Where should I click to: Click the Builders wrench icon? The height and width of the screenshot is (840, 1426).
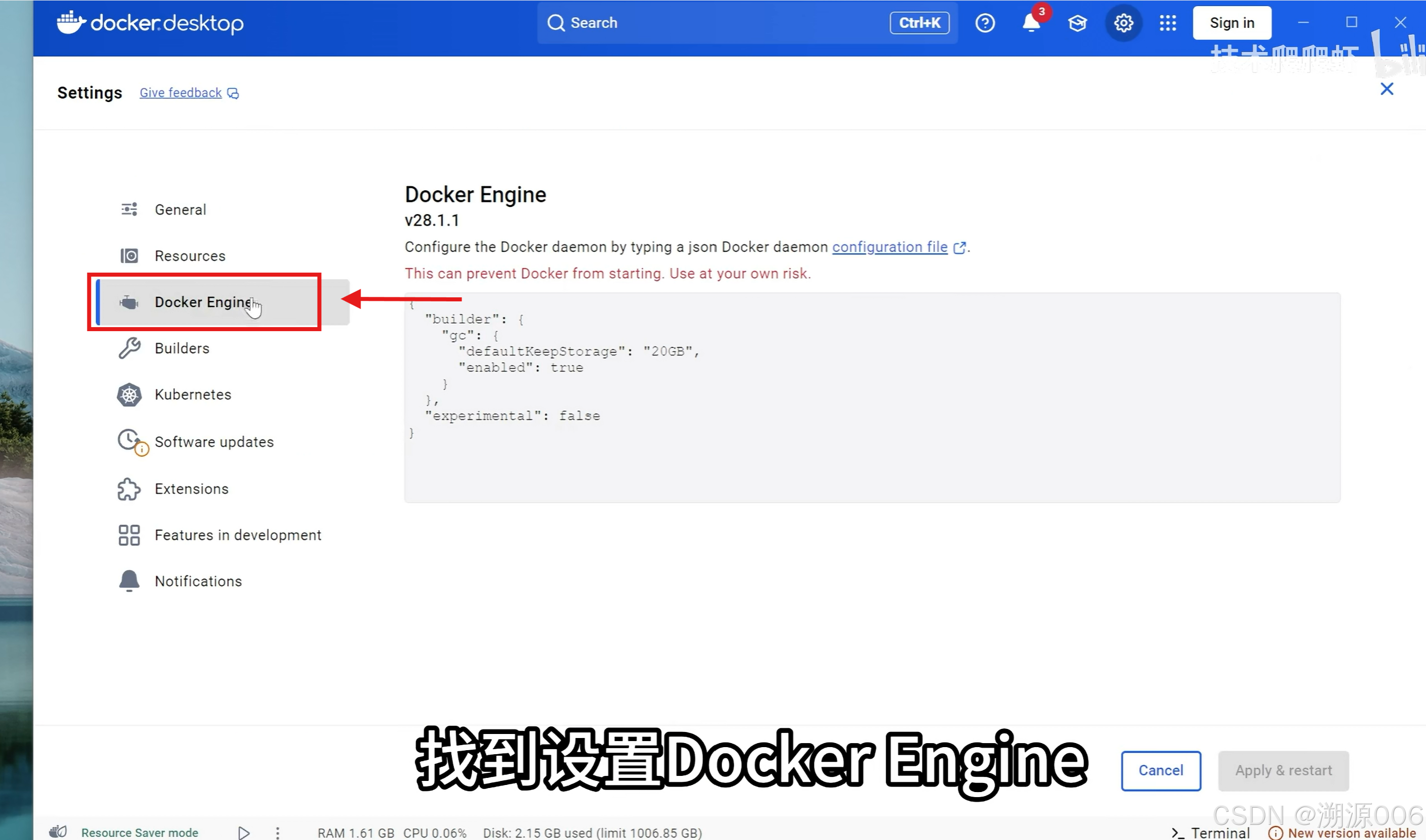[x=129, y=349]
